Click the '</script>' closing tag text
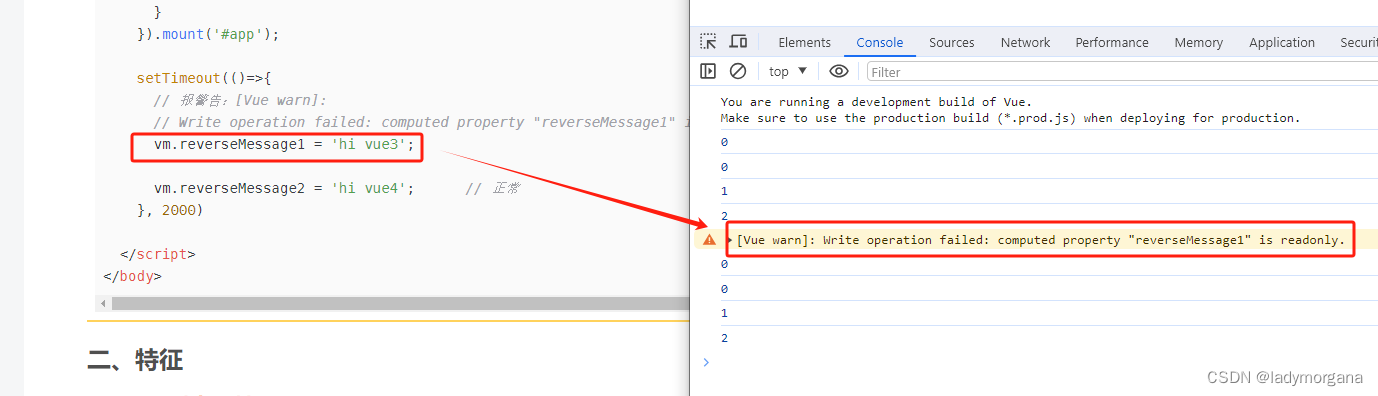1378x396 pixels. point(157,254)
